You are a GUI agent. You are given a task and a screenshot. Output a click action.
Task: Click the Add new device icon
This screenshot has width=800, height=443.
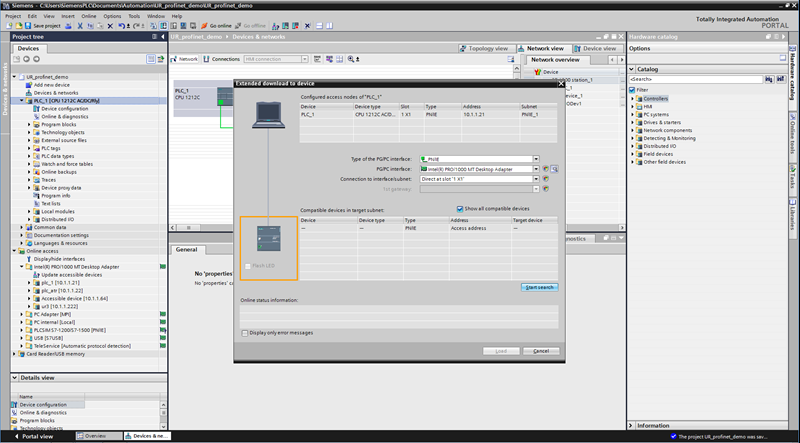(30, 85)
